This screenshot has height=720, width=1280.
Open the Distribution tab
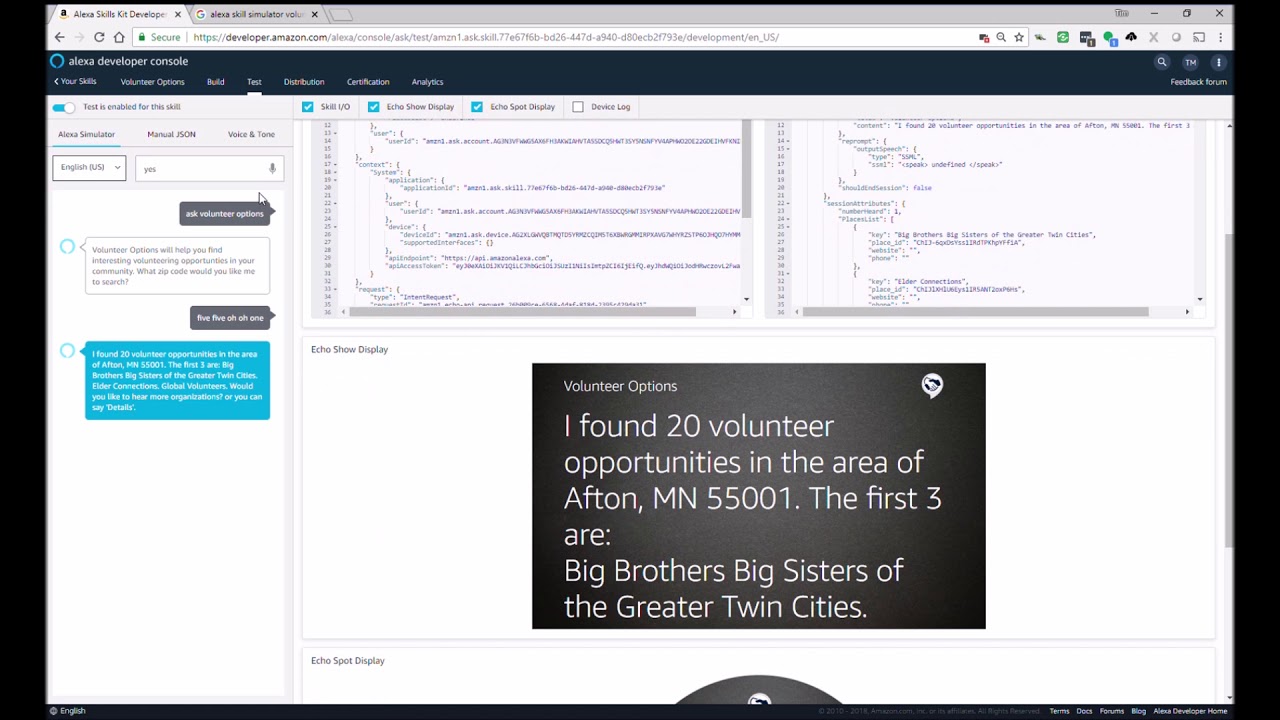[304, 82]
